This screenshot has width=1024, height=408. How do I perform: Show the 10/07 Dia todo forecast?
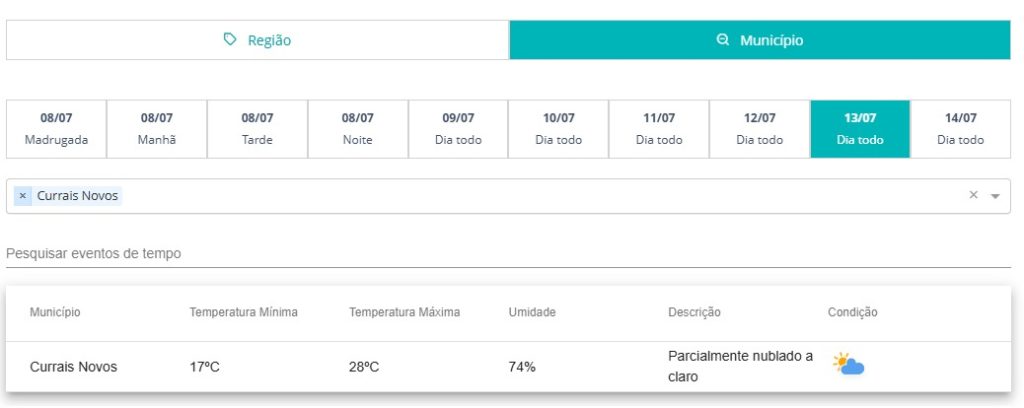click(x=558, y=129)
